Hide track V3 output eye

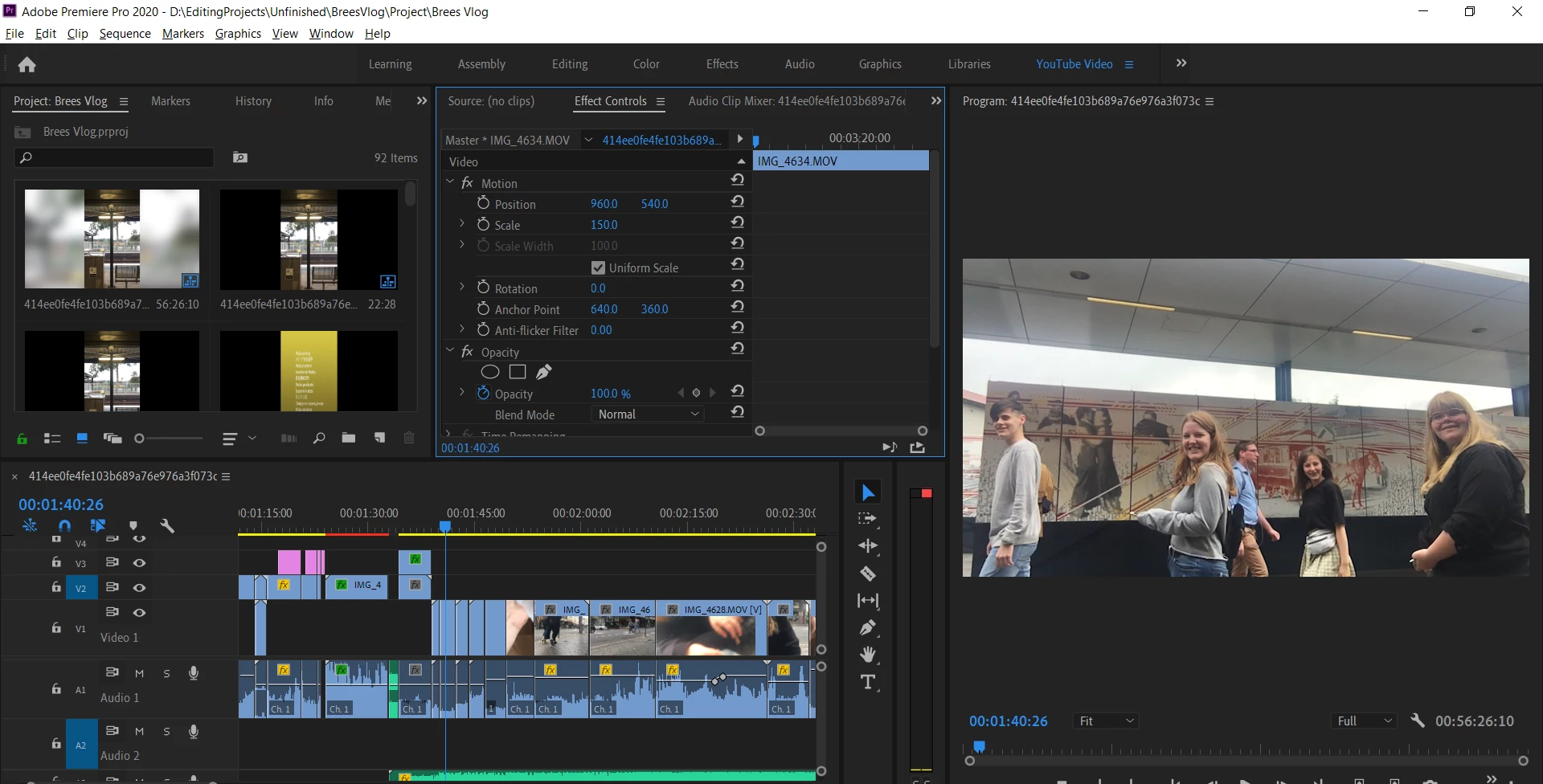(139, 563)
